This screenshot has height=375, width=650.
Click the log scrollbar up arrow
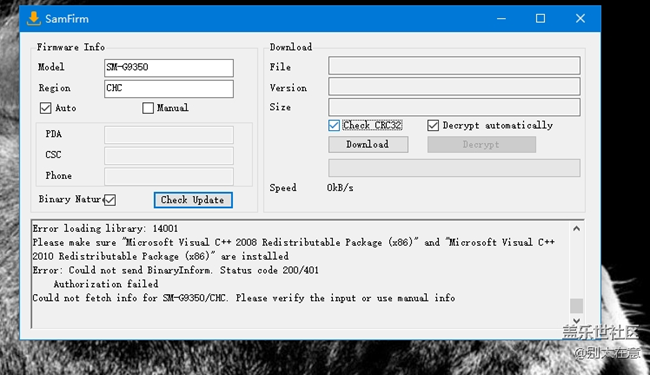[576, 229]
